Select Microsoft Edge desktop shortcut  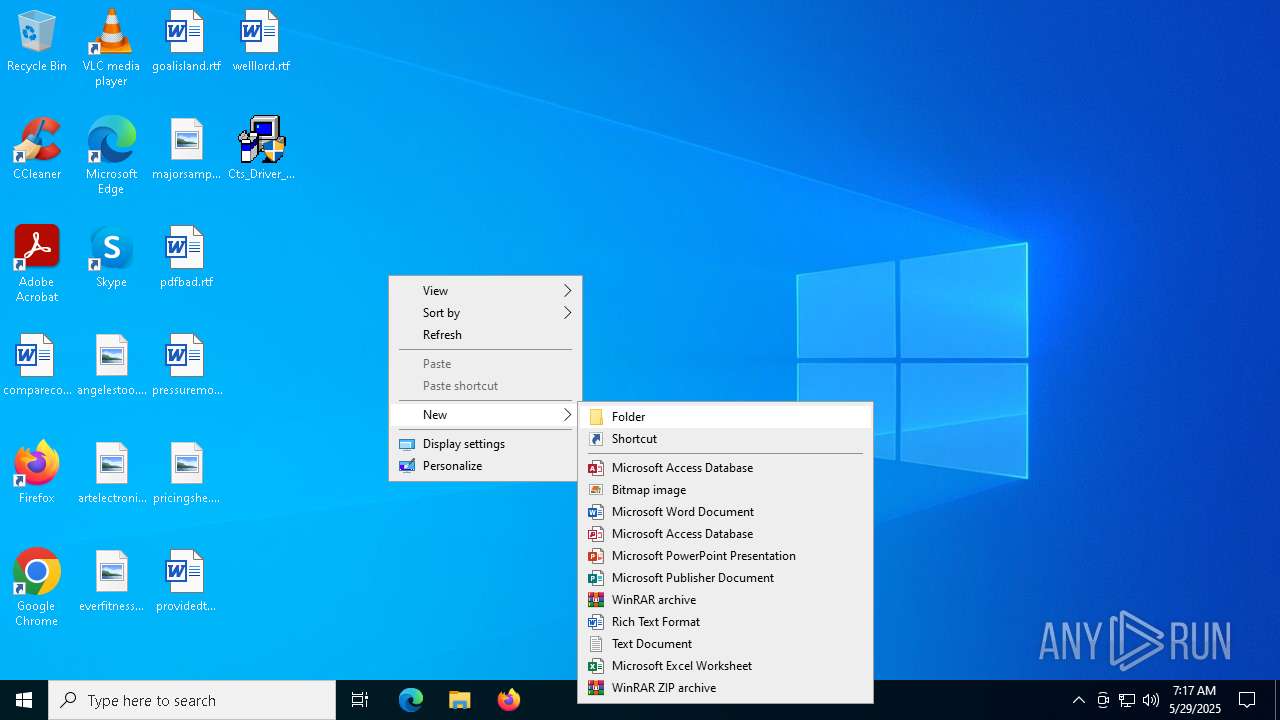coord(111,156)
